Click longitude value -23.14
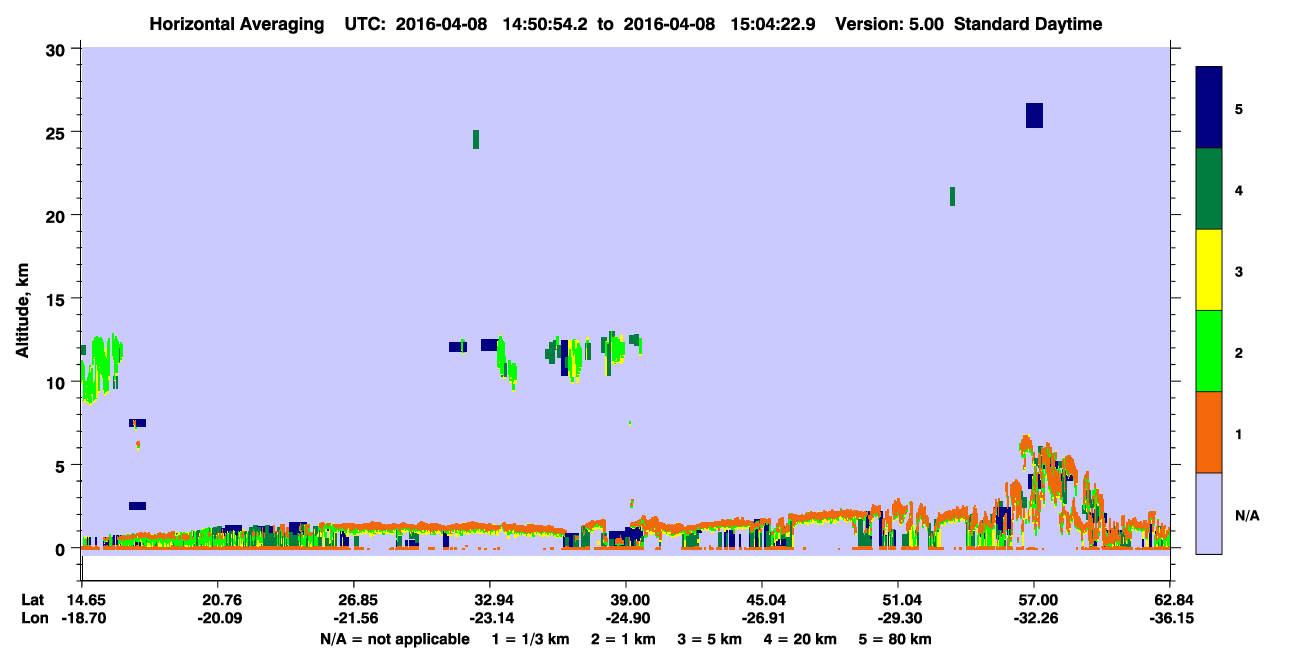The width and height of the screenshot is (1300, 667). point(490,619)
